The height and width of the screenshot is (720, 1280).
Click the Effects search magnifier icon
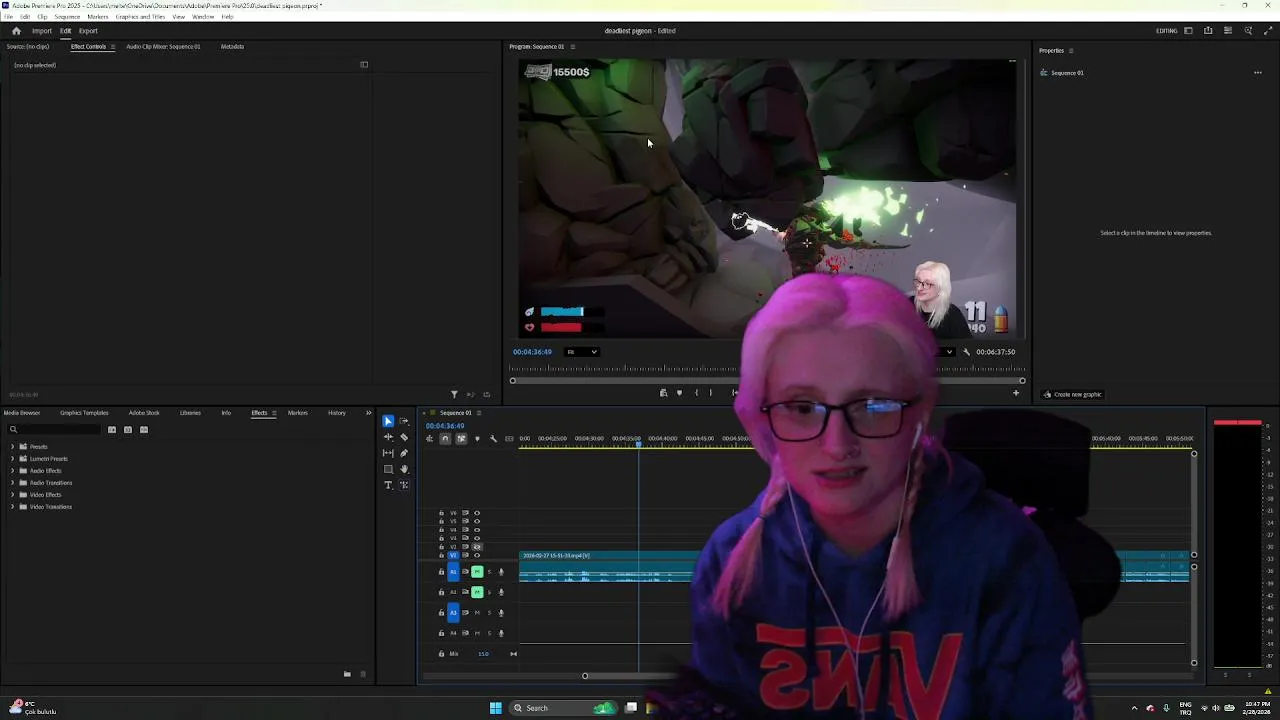(13, 430)
